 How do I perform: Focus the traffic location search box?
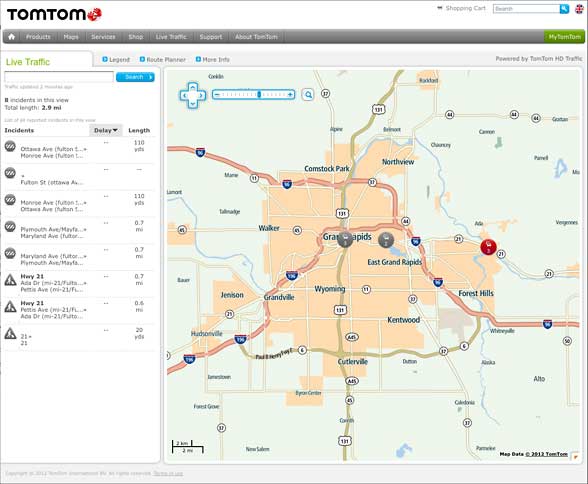pos(59,77)
